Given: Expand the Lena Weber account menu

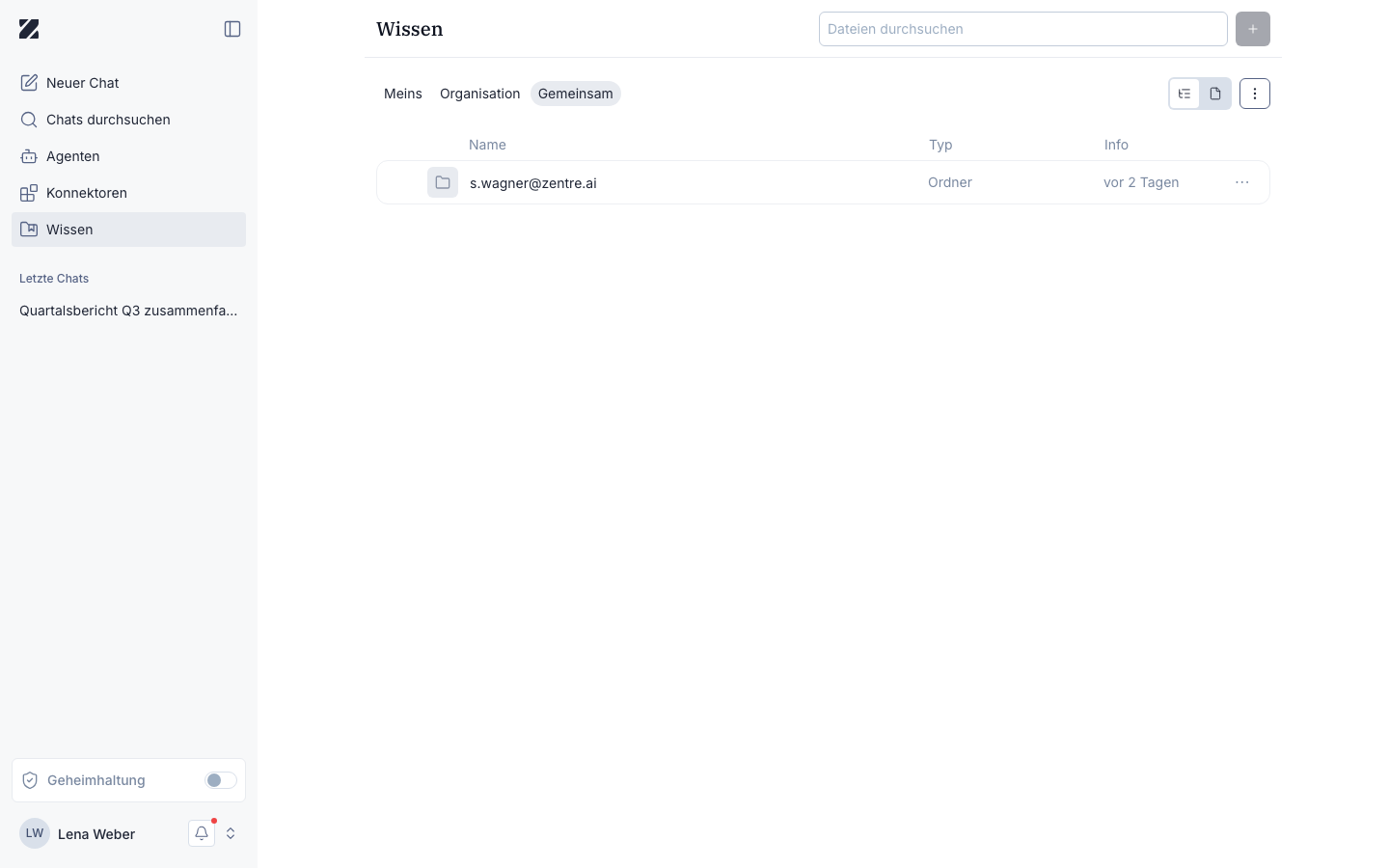Looking at the screenshot, I should (x=231, y=833).
